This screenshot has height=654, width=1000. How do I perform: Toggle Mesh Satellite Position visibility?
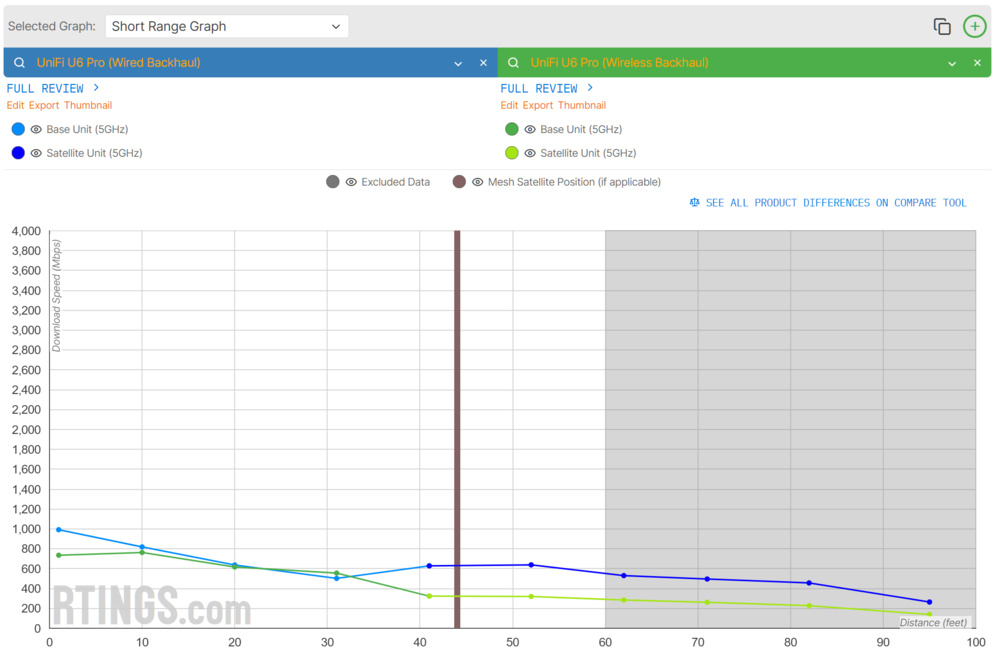tap(475, 182)
